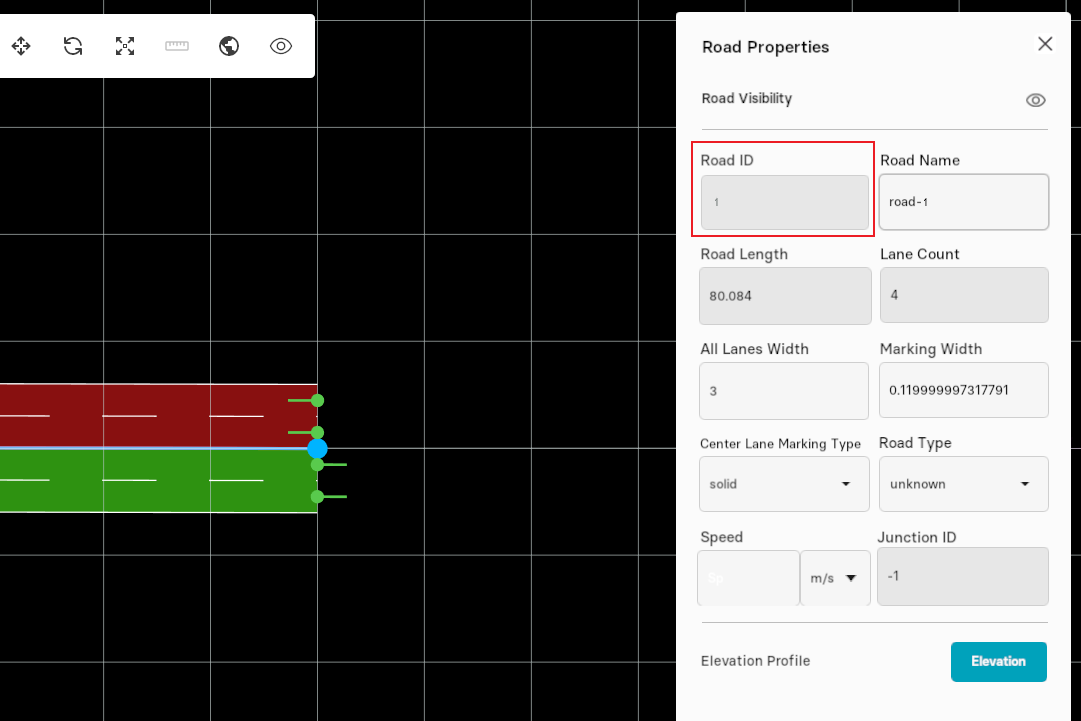Viewport: 1081px width, 721px height.
Task: Click the Road Name input field
Action: pos(963,202)
